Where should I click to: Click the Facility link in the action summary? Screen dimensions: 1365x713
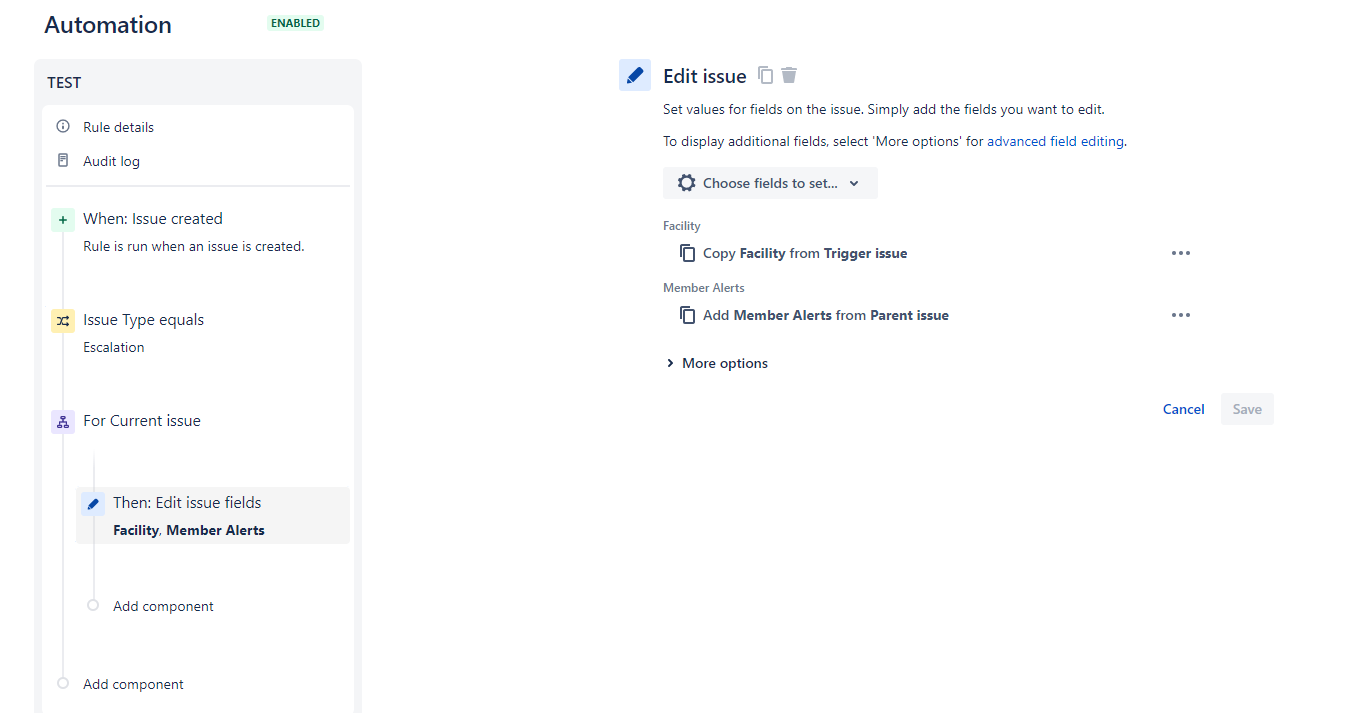(x=136, y=530)
